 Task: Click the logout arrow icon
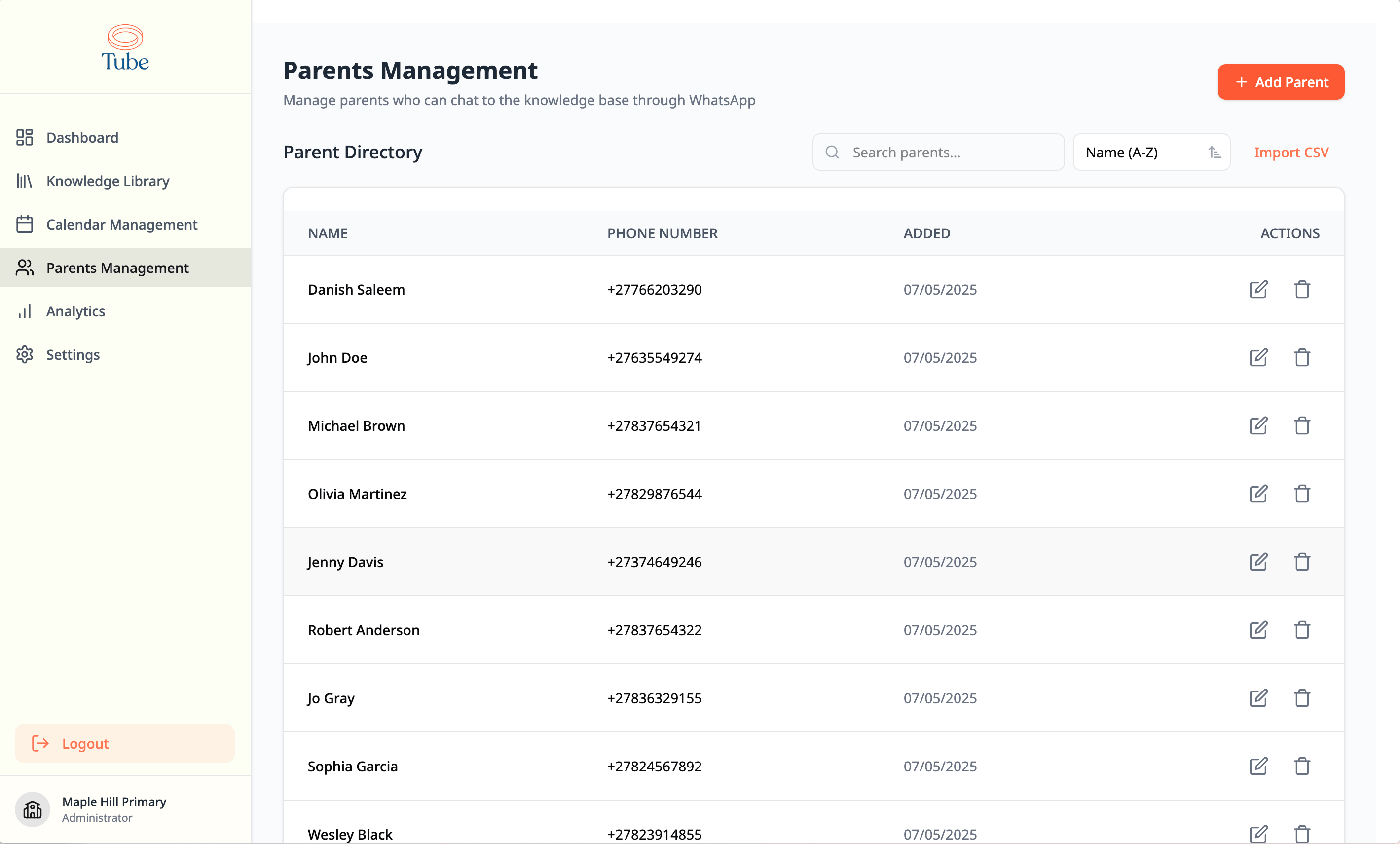click(40, 743)
